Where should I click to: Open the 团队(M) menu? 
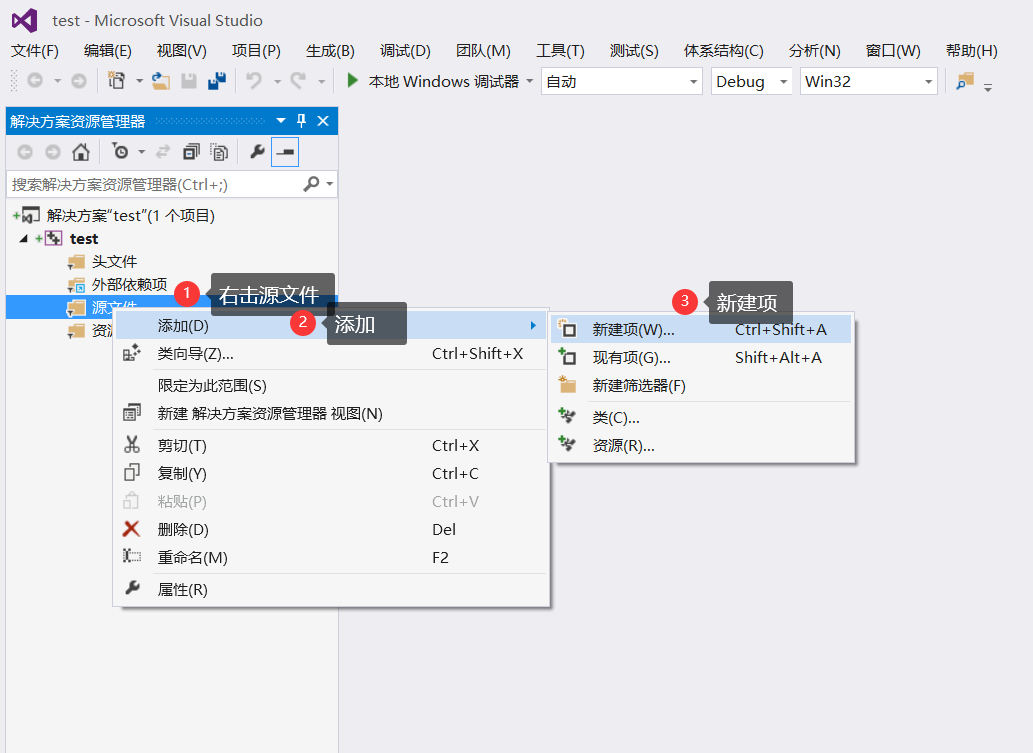pos(484,51)
